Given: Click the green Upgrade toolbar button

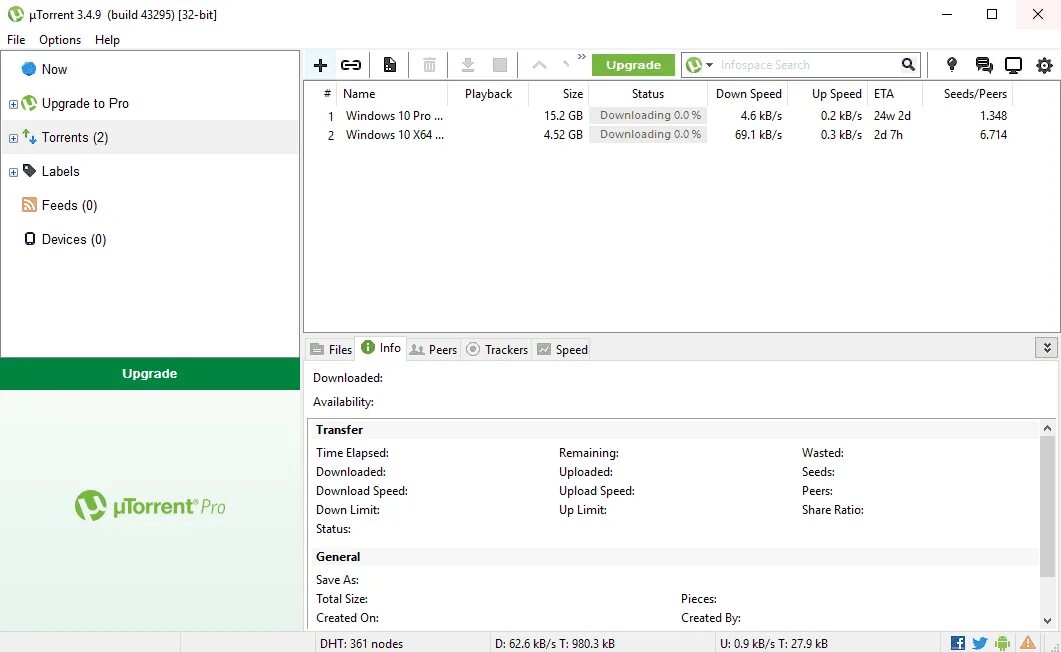Looking at the screenshot, I should click(x=633, y=65).
